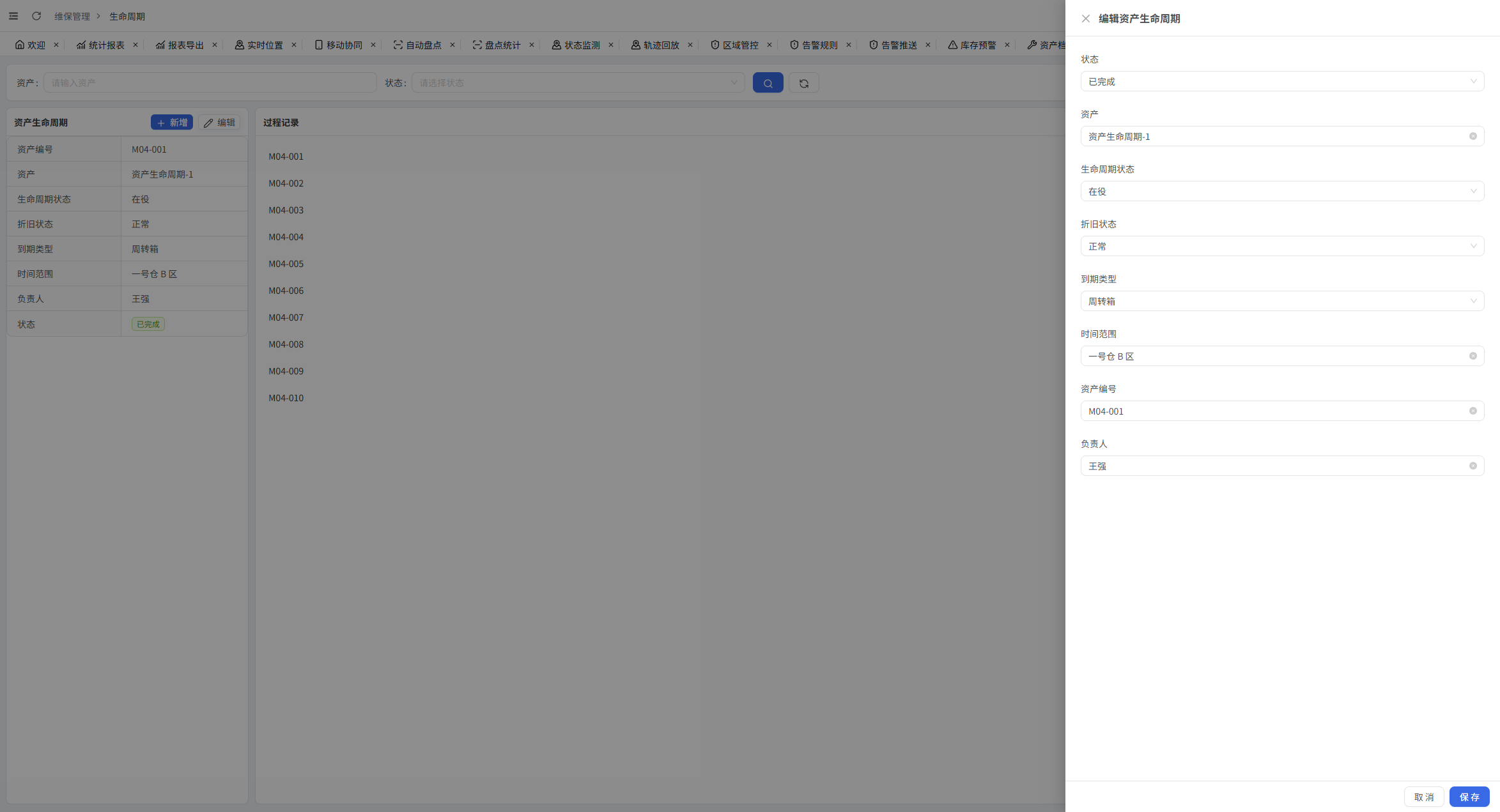The image size is (1500, 812).
Task: Close the 自动盘点 tab
Action: coord(452,45)
